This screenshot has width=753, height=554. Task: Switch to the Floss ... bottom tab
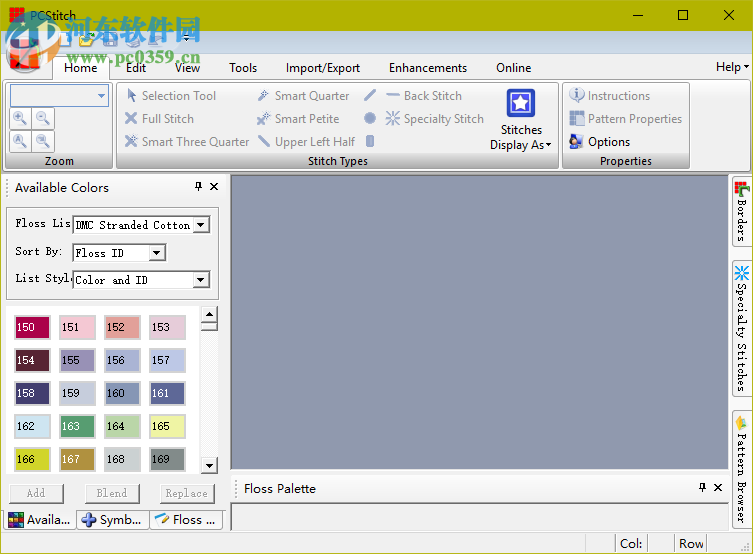click(x=186, y=519)
